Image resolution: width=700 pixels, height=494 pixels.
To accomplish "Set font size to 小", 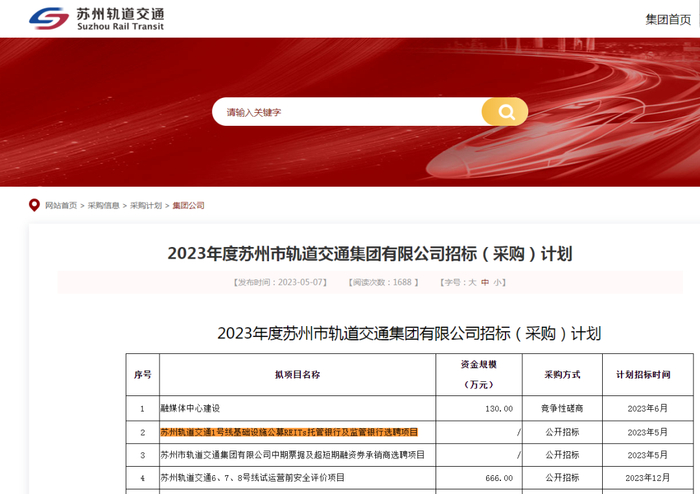I will pos(497,282).
